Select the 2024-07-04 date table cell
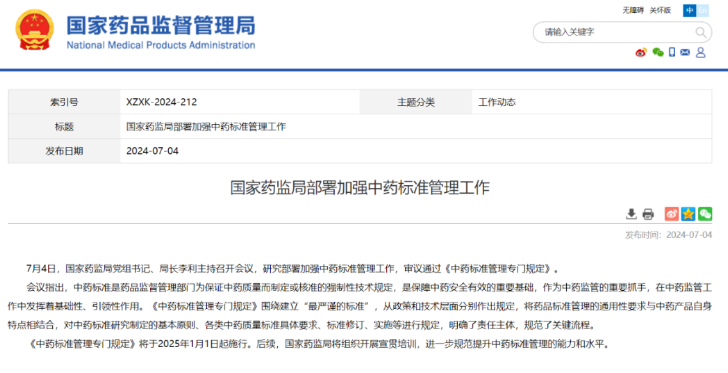The image size is (728, 373). (416, 151)
